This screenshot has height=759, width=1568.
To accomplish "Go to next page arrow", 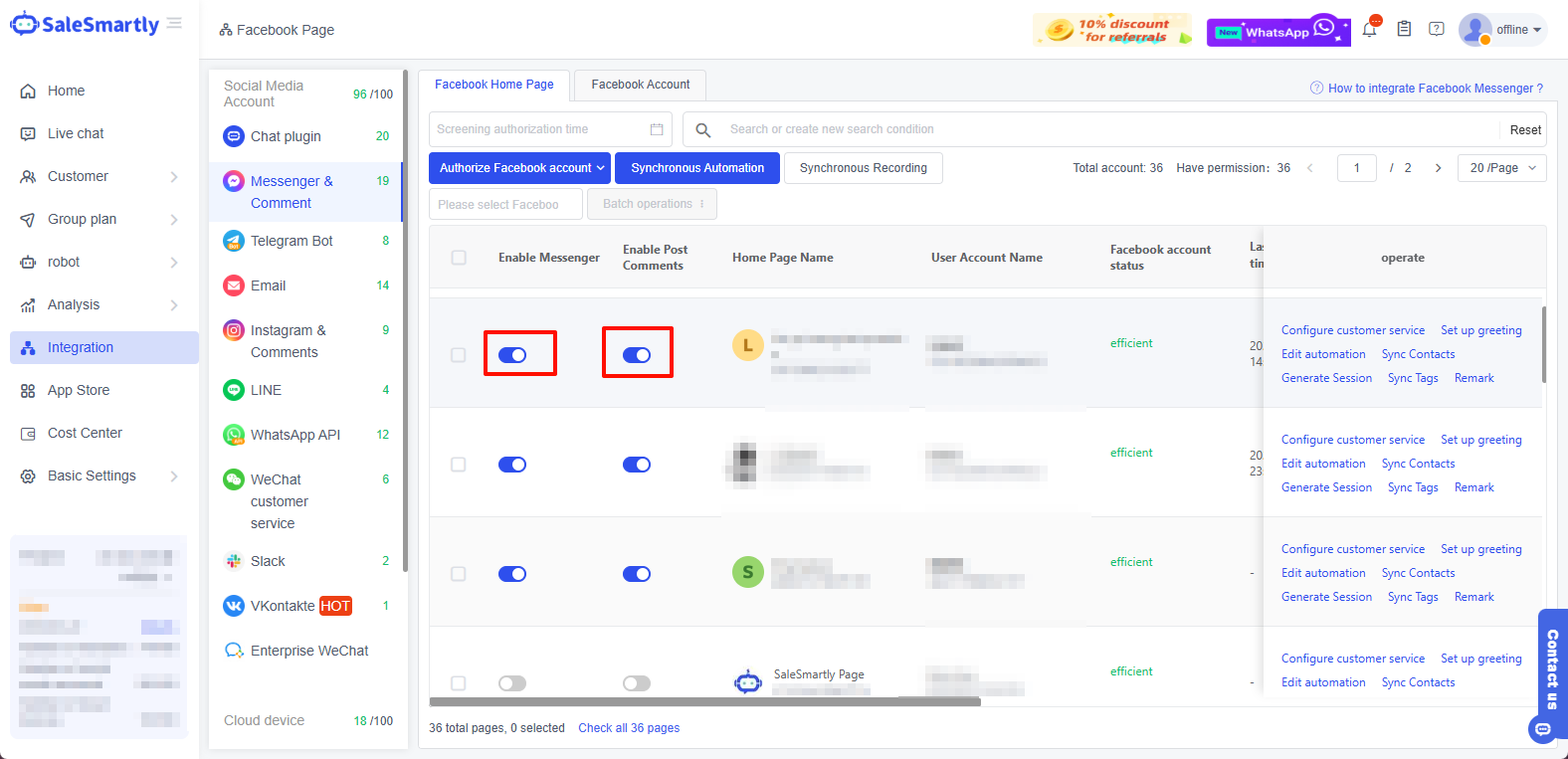I will 1438,168.
